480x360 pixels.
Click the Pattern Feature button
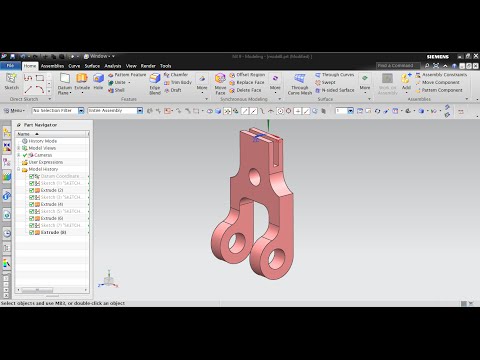[x=127, y=75]
